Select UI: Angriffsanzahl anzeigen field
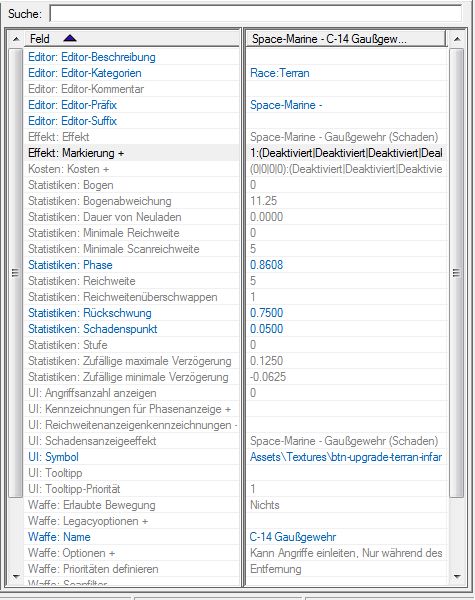The image size is (475, 600). [x=132, y=393]
